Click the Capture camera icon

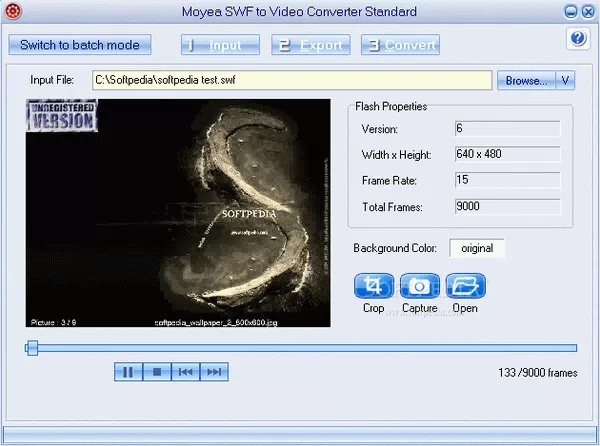tap(420, 286)
